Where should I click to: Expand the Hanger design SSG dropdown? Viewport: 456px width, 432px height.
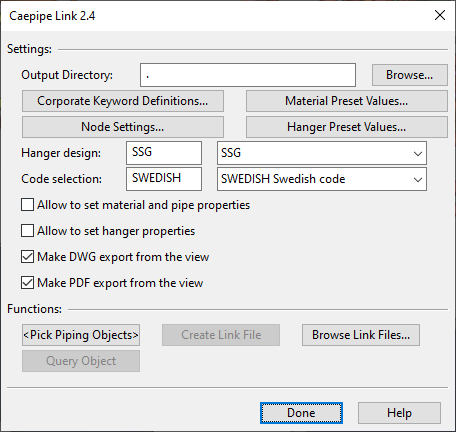322,153
